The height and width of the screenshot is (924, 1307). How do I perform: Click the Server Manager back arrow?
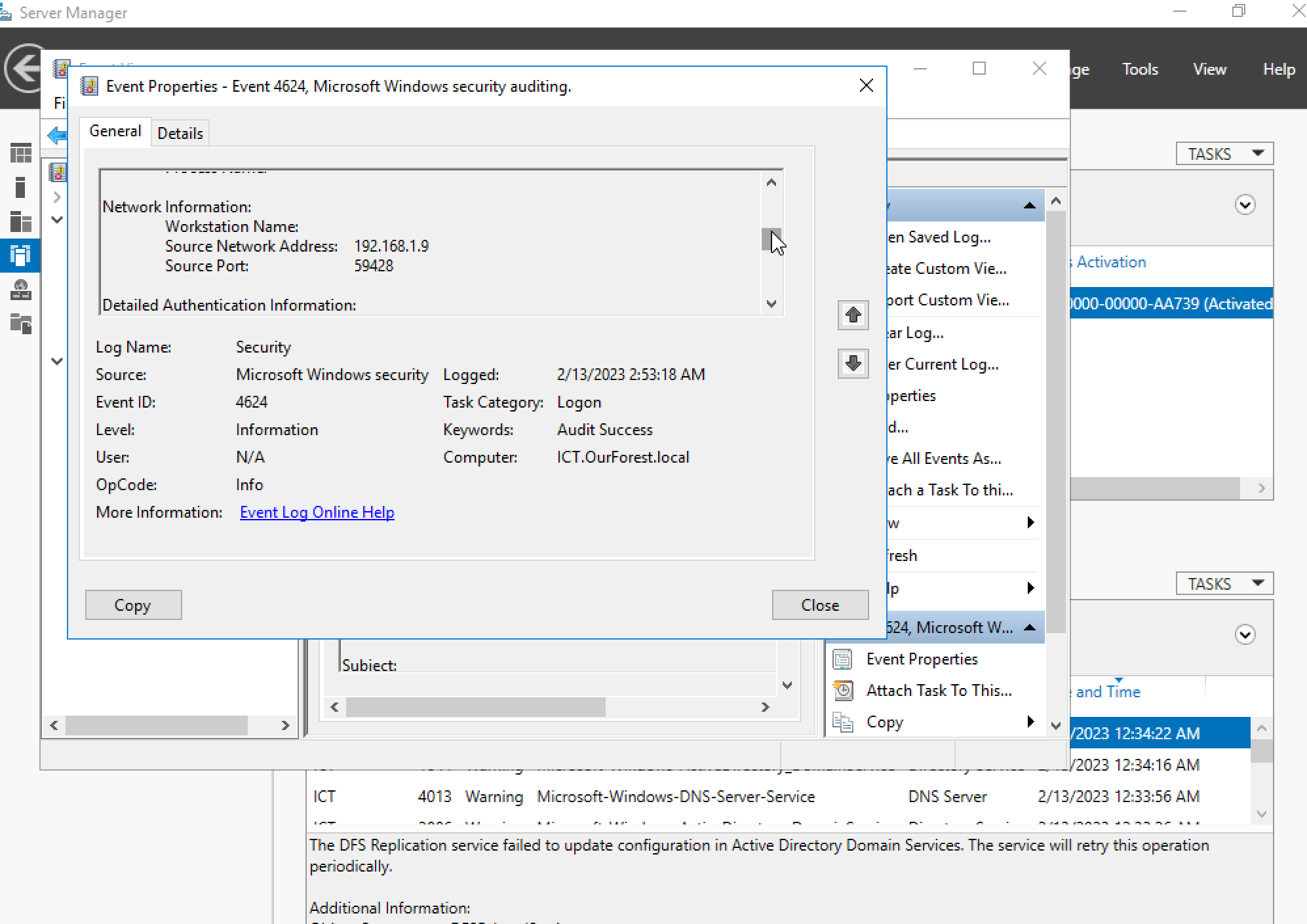pos(25,68)
